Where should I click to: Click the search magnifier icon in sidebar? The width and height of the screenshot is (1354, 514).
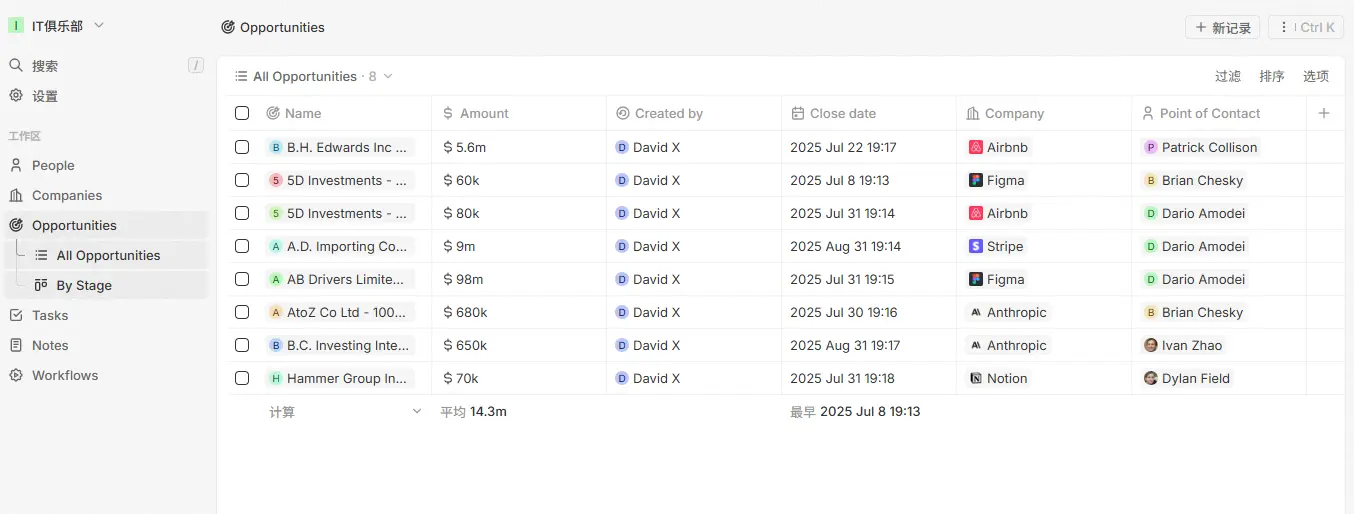click(16, 66)
